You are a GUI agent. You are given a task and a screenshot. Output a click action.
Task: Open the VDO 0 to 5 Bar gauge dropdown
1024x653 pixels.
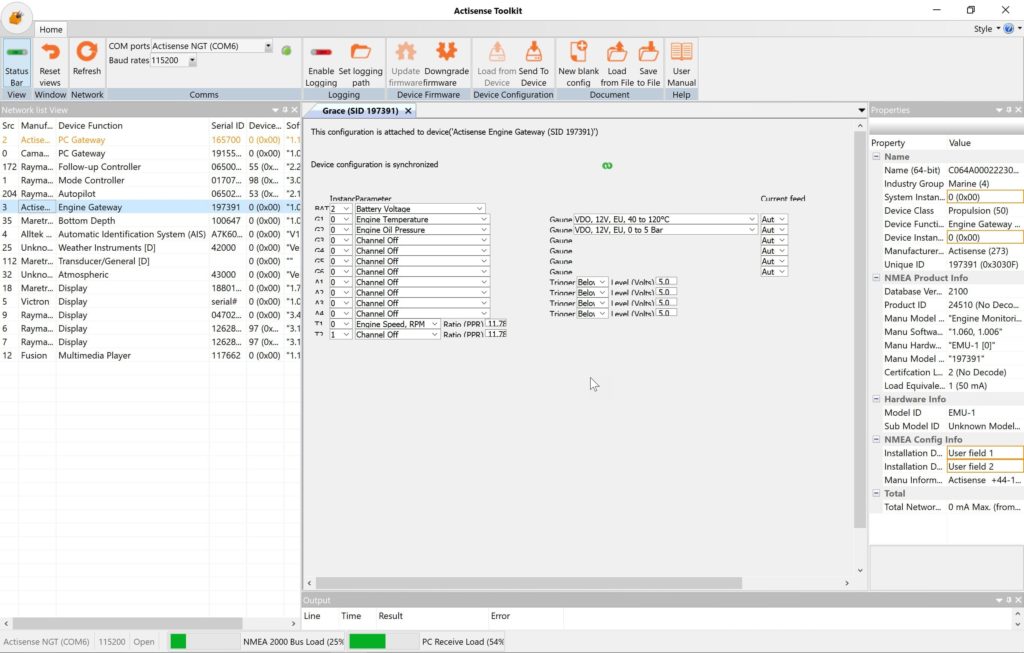[x=752, y=230]
